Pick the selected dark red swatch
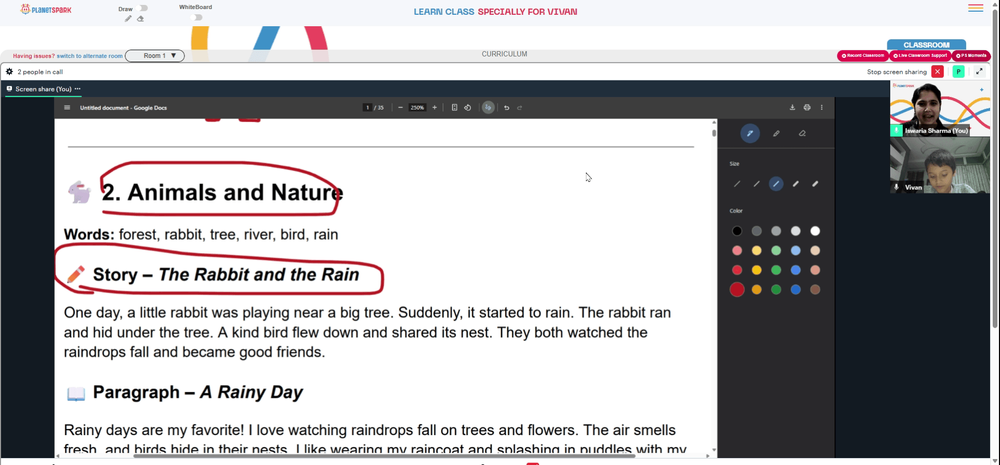This screenshot has width=1000, height=465. tap(737, 290)
